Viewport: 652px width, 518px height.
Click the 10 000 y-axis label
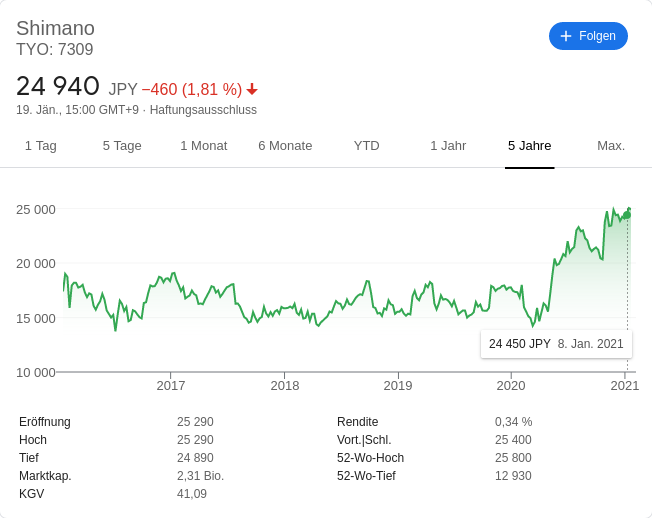pyautogui.click(x=36, y=372)
